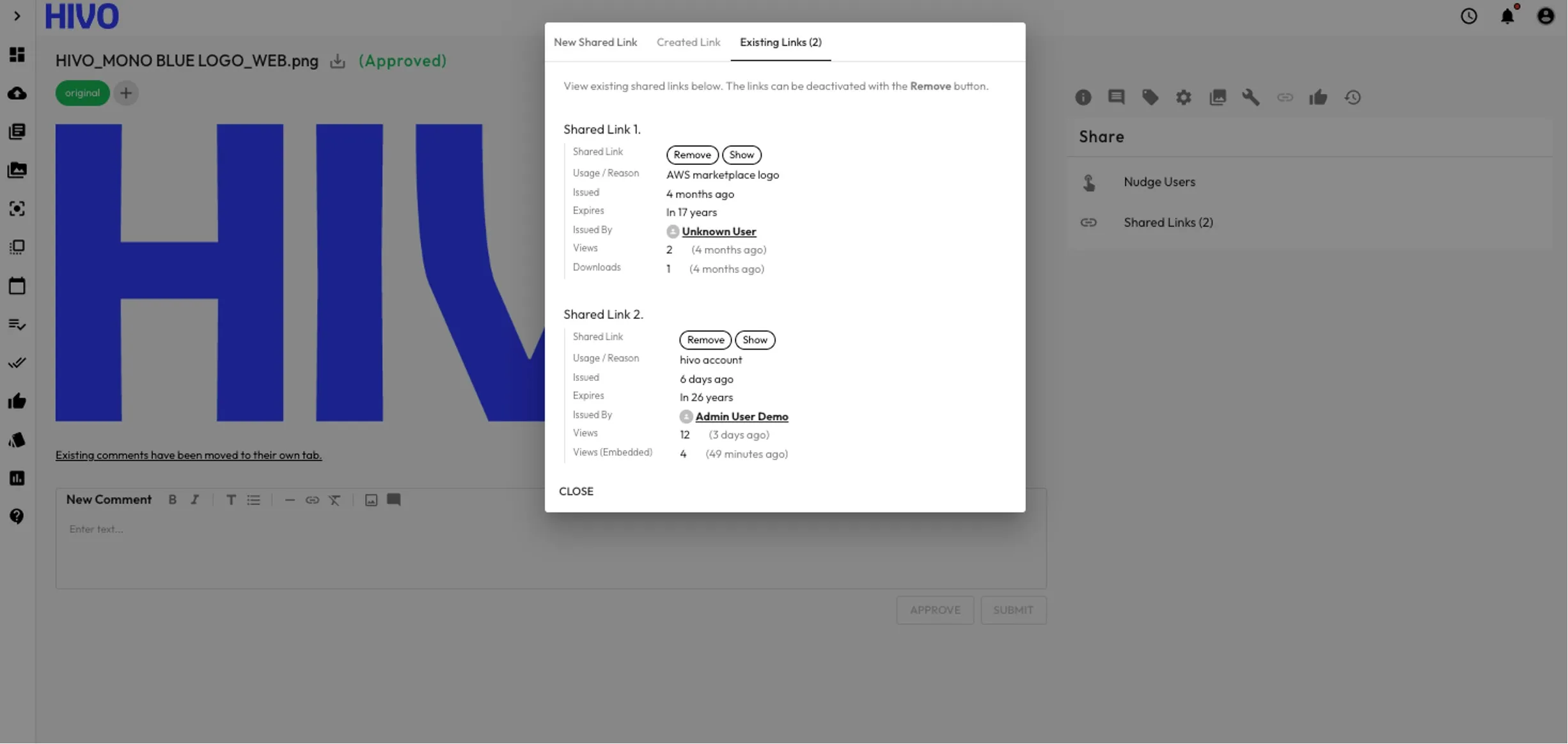Toggle italic in comment editor

click(194, 500)
